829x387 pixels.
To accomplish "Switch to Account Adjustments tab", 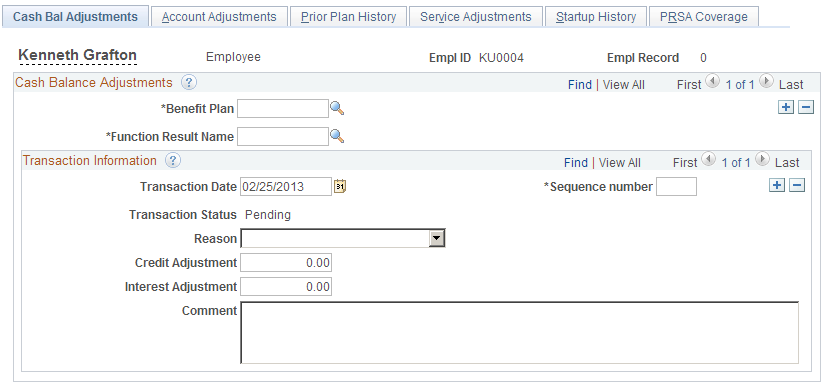I will (219, 16).
